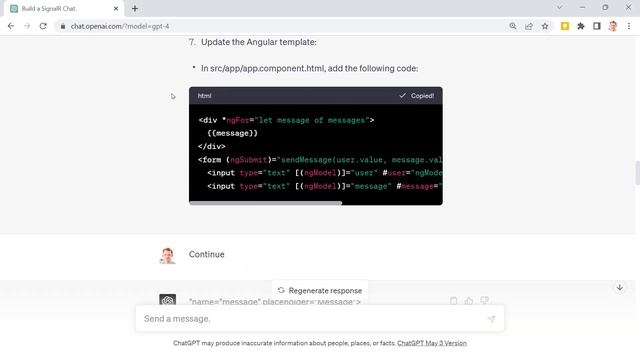Open the yellow extension icon
The width and height of the screenshot is (640, 360).
pos(565,26)
